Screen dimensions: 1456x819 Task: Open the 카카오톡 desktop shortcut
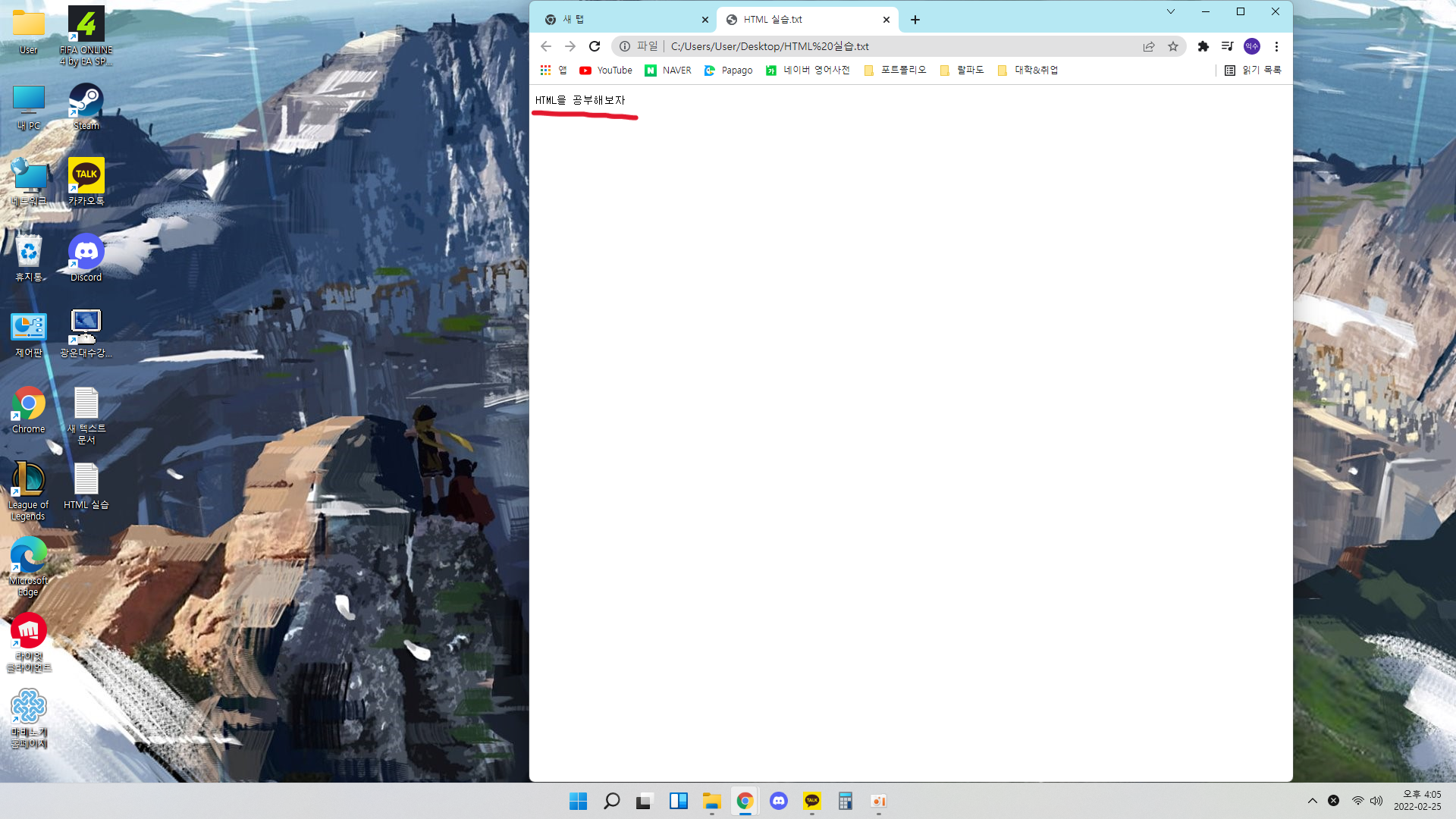point(86,183)
